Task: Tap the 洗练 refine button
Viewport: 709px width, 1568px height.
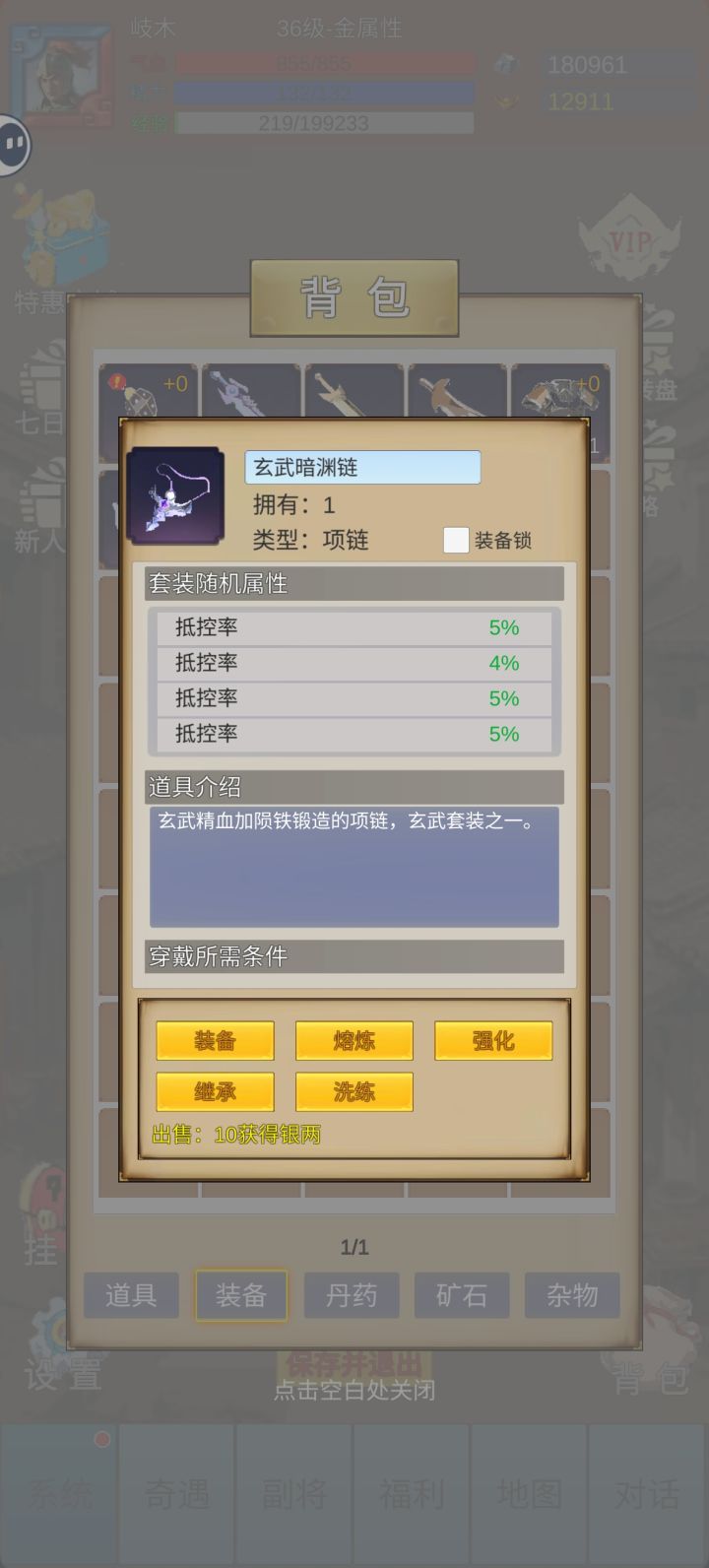Action: [354, 1092]
